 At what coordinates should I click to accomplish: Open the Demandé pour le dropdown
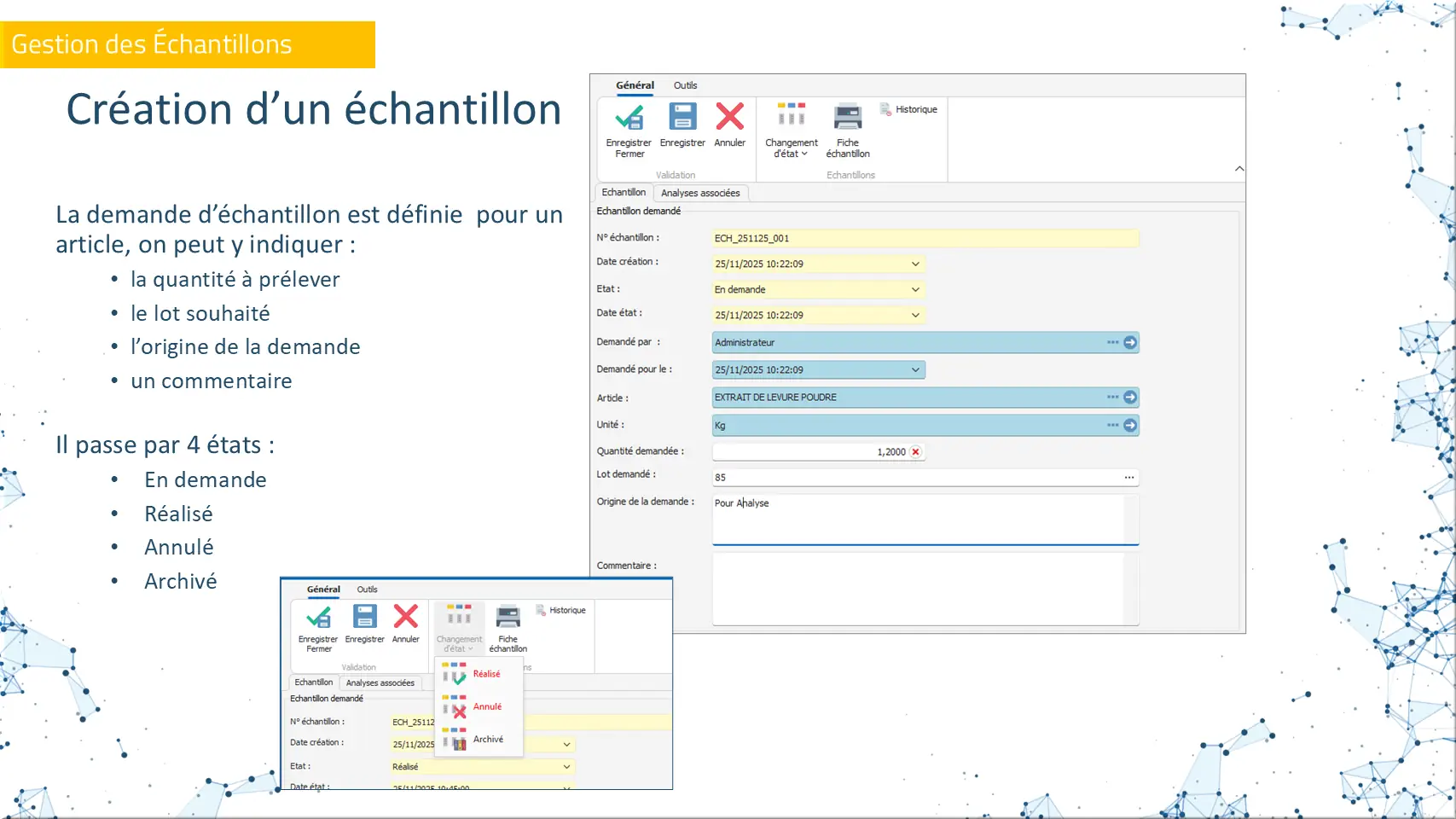pyautogui.click(x=915, y=369)
